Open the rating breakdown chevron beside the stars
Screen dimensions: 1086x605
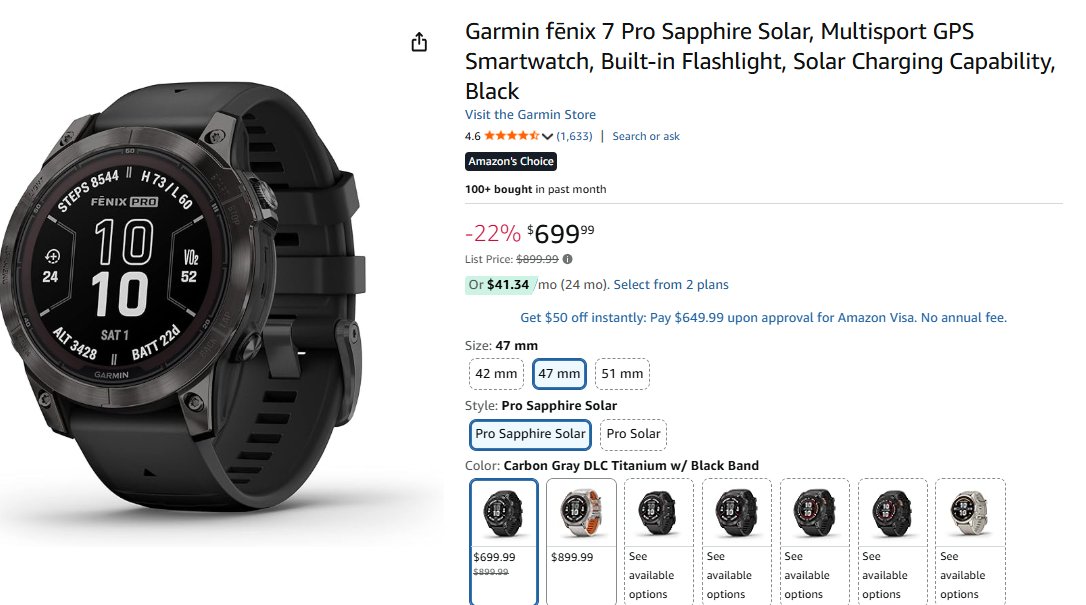548,137
